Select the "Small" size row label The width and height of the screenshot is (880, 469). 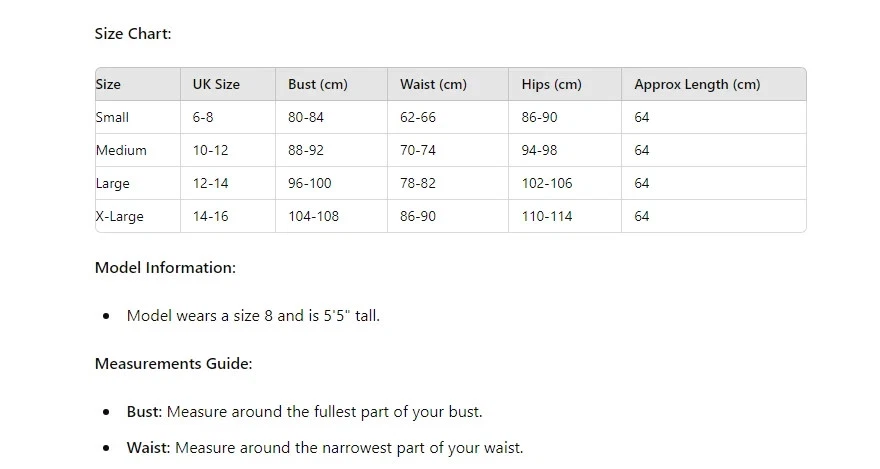(x=112, y=118)
